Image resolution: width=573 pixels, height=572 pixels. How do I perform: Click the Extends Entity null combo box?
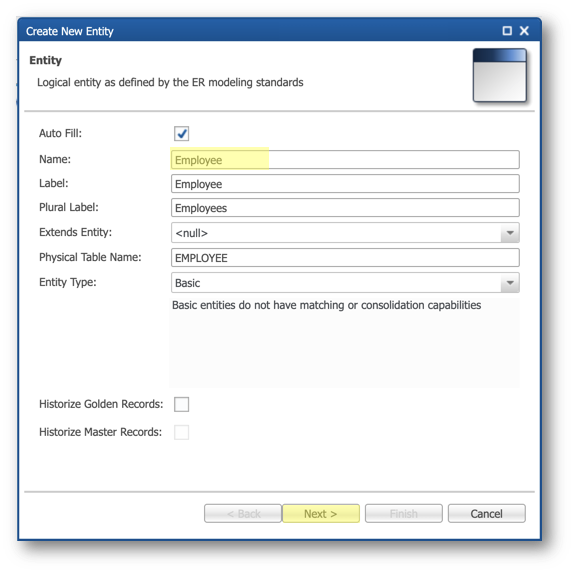click(x=345, y=233)
